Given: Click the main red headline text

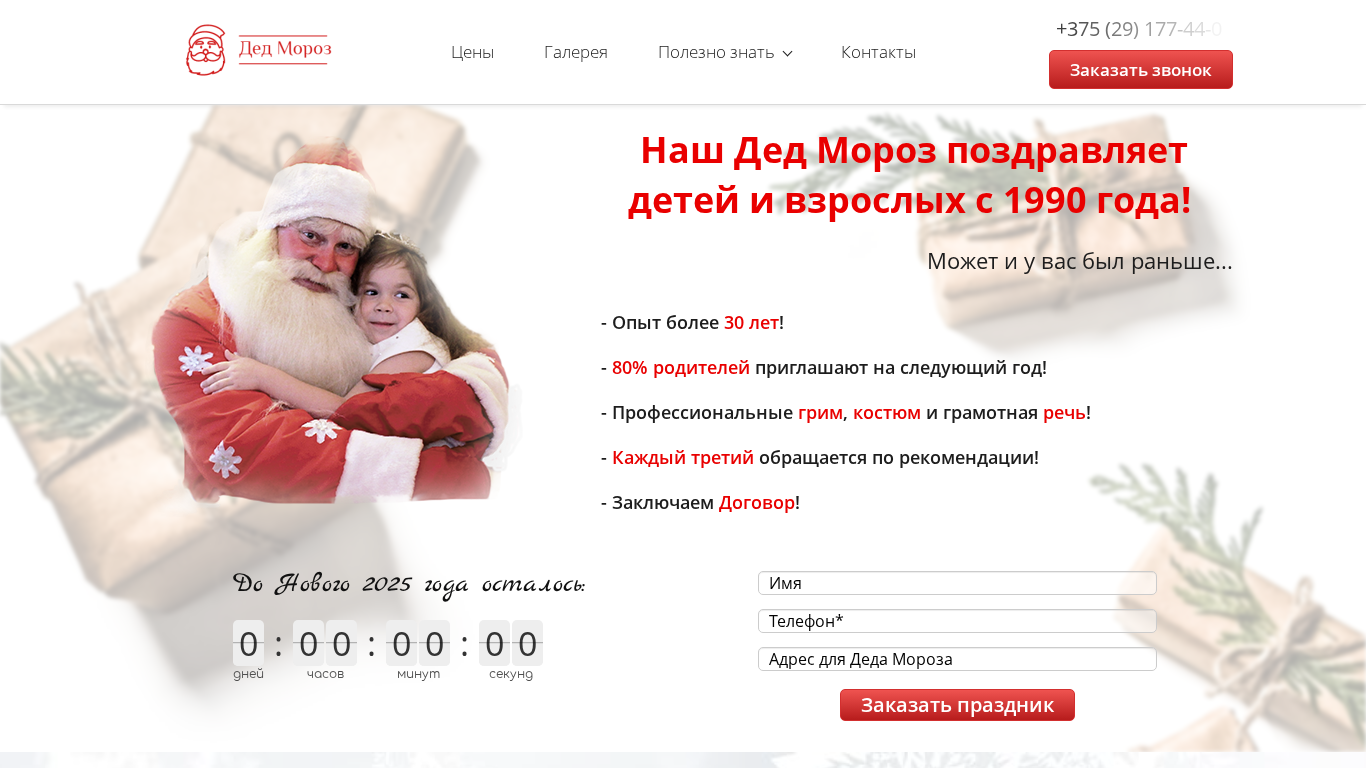Looking at the screenshot, I should click(x=910, y=175).
